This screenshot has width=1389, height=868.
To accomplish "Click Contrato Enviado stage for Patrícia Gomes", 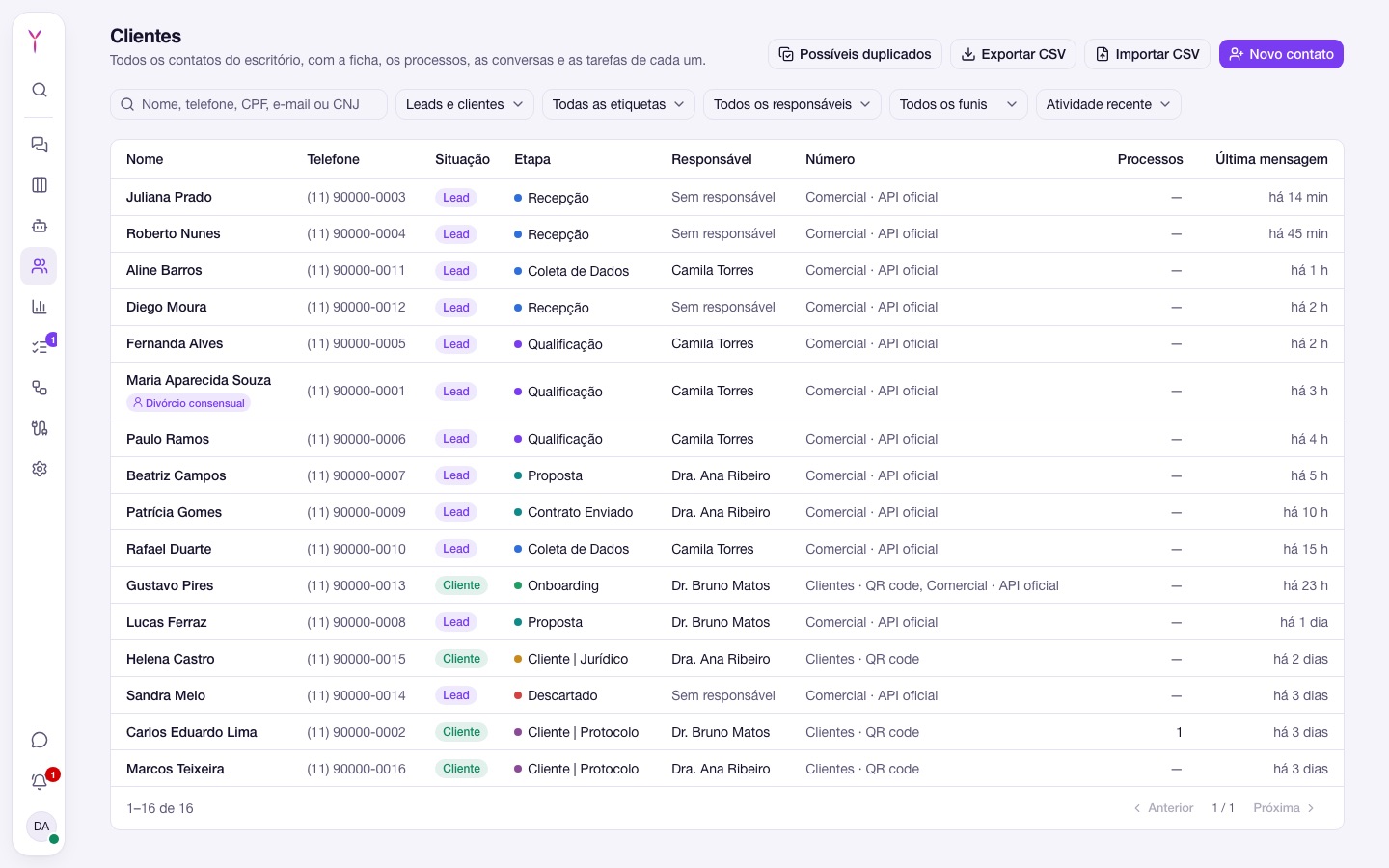I will coord(574,512).
